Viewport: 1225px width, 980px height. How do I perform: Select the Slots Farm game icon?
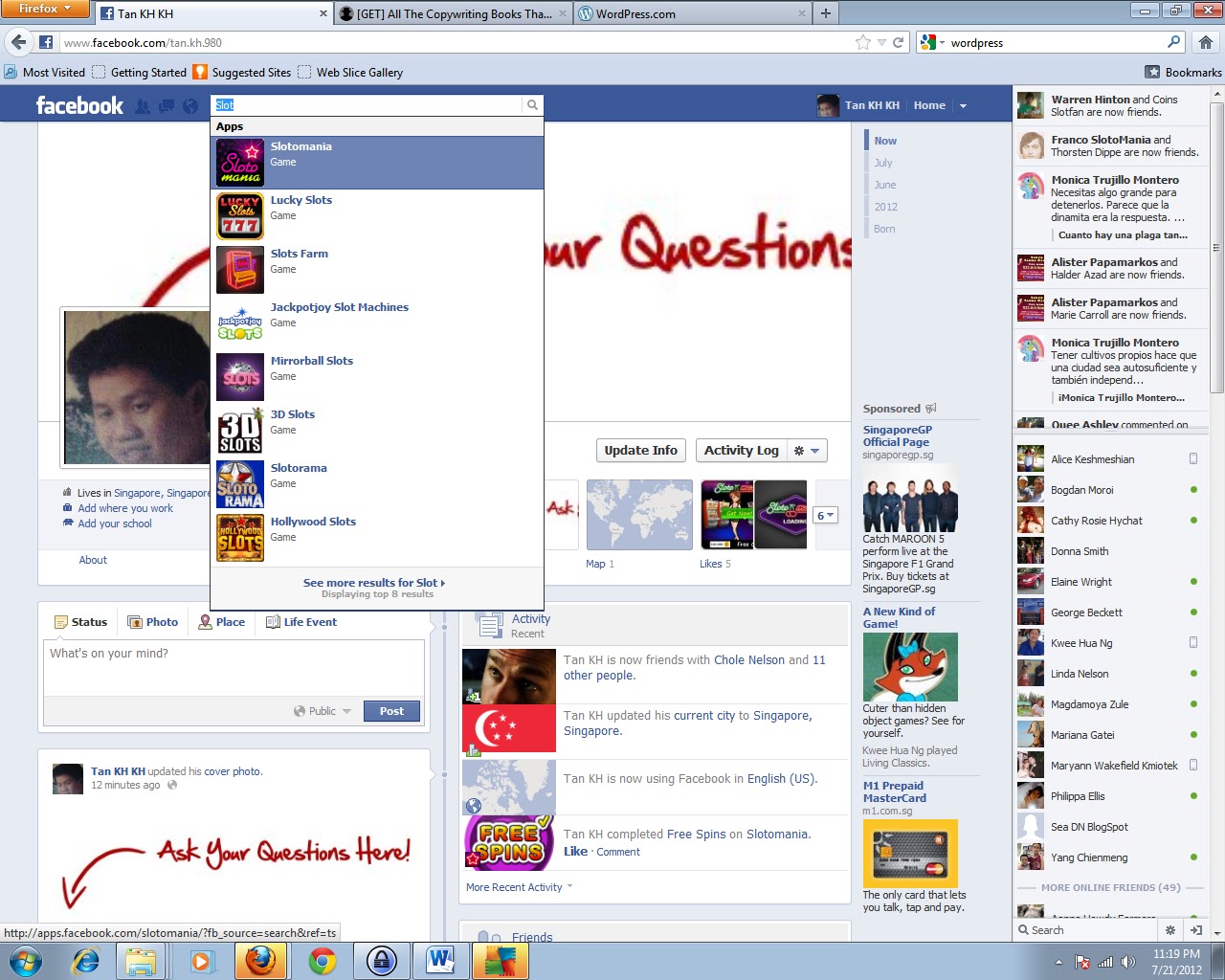(240, 270)
